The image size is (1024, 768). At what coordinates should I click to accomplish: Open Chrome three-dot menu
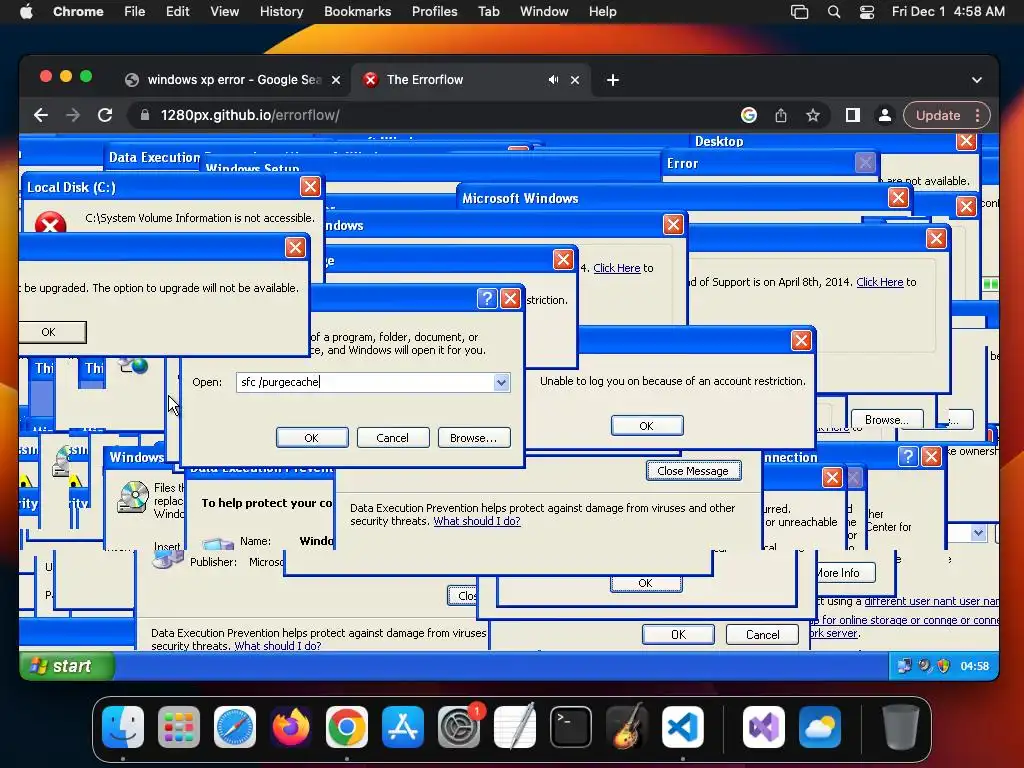[978, 116]
